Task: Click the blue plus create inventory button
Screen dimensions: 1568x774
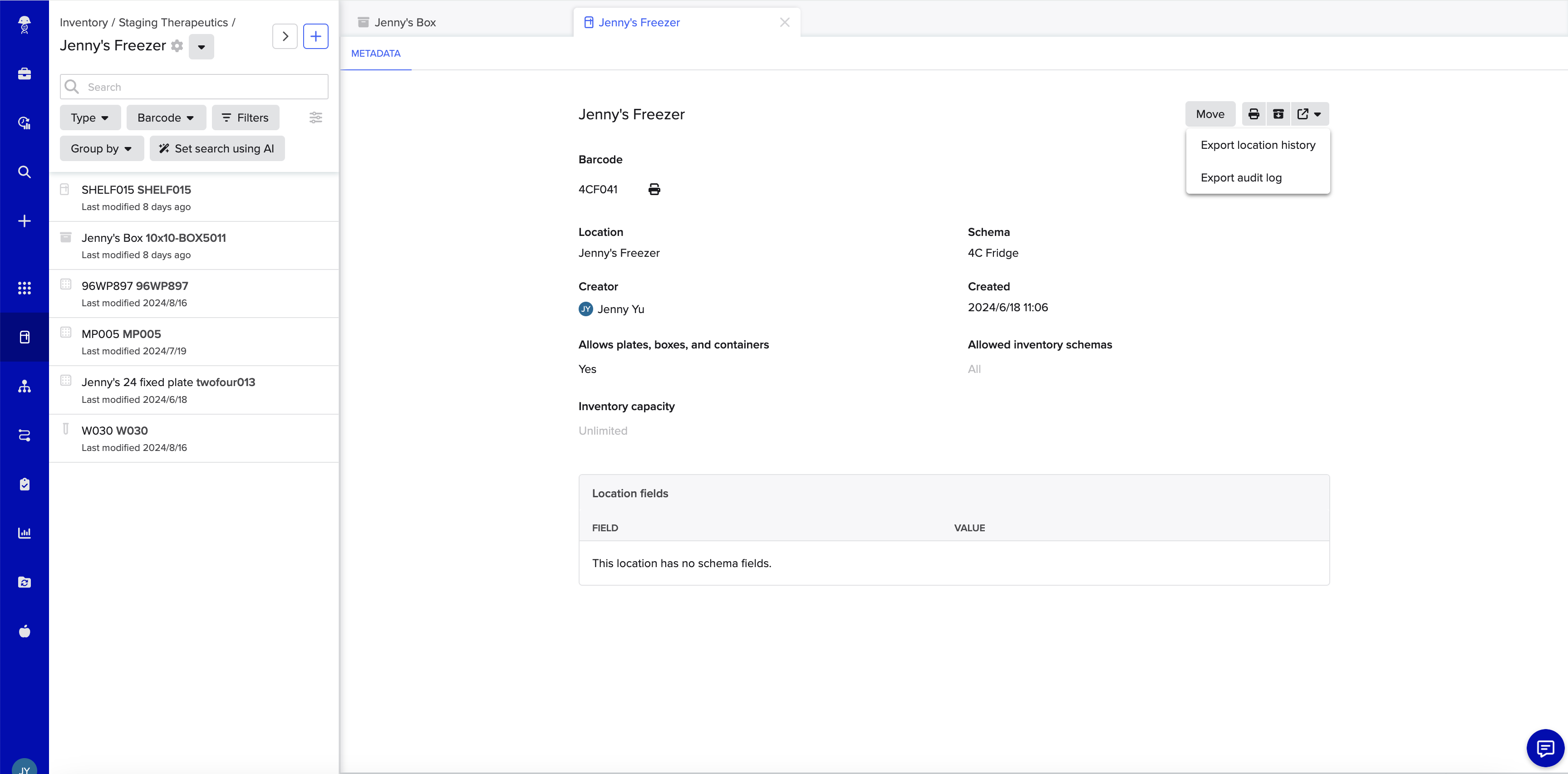Action: [315, 36]
